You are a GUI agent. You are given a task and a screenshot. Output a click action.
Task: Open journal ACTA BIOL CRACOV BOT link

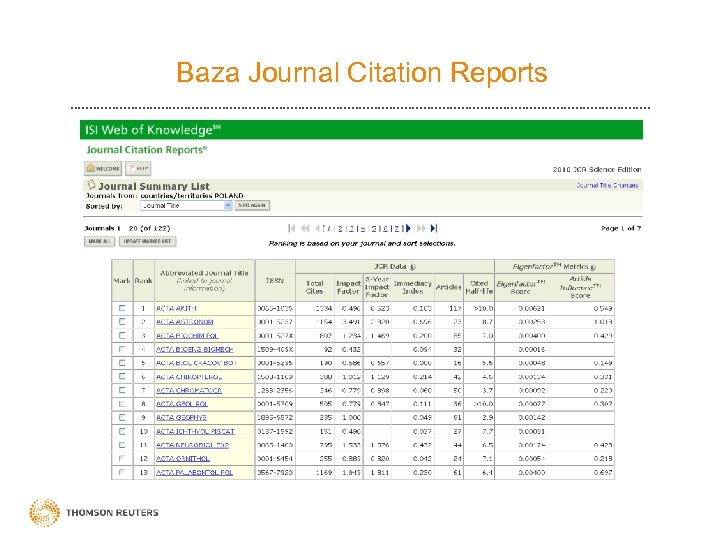point(196,363)
